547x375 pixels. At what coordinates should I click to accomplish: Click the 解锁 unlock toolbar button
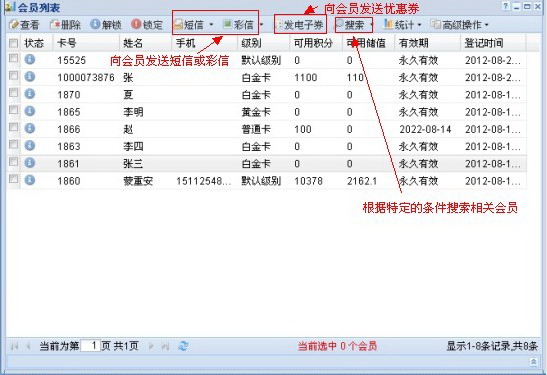point(106,25)
